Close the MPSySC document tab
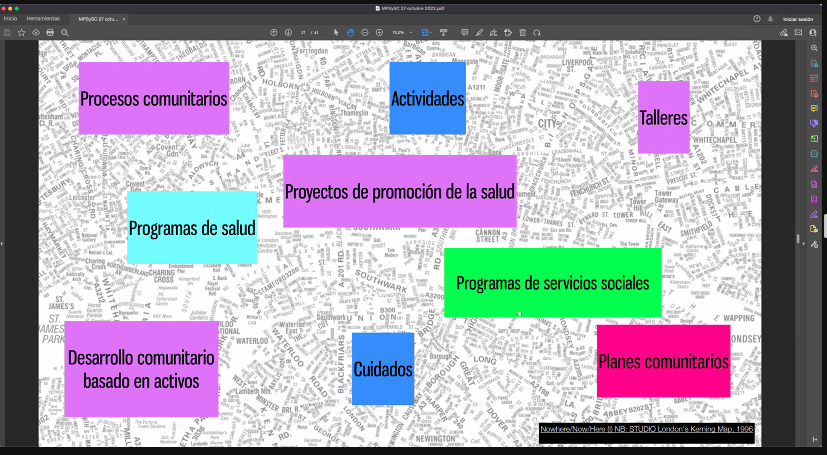827x455 pixels. (x=124, y=19)
